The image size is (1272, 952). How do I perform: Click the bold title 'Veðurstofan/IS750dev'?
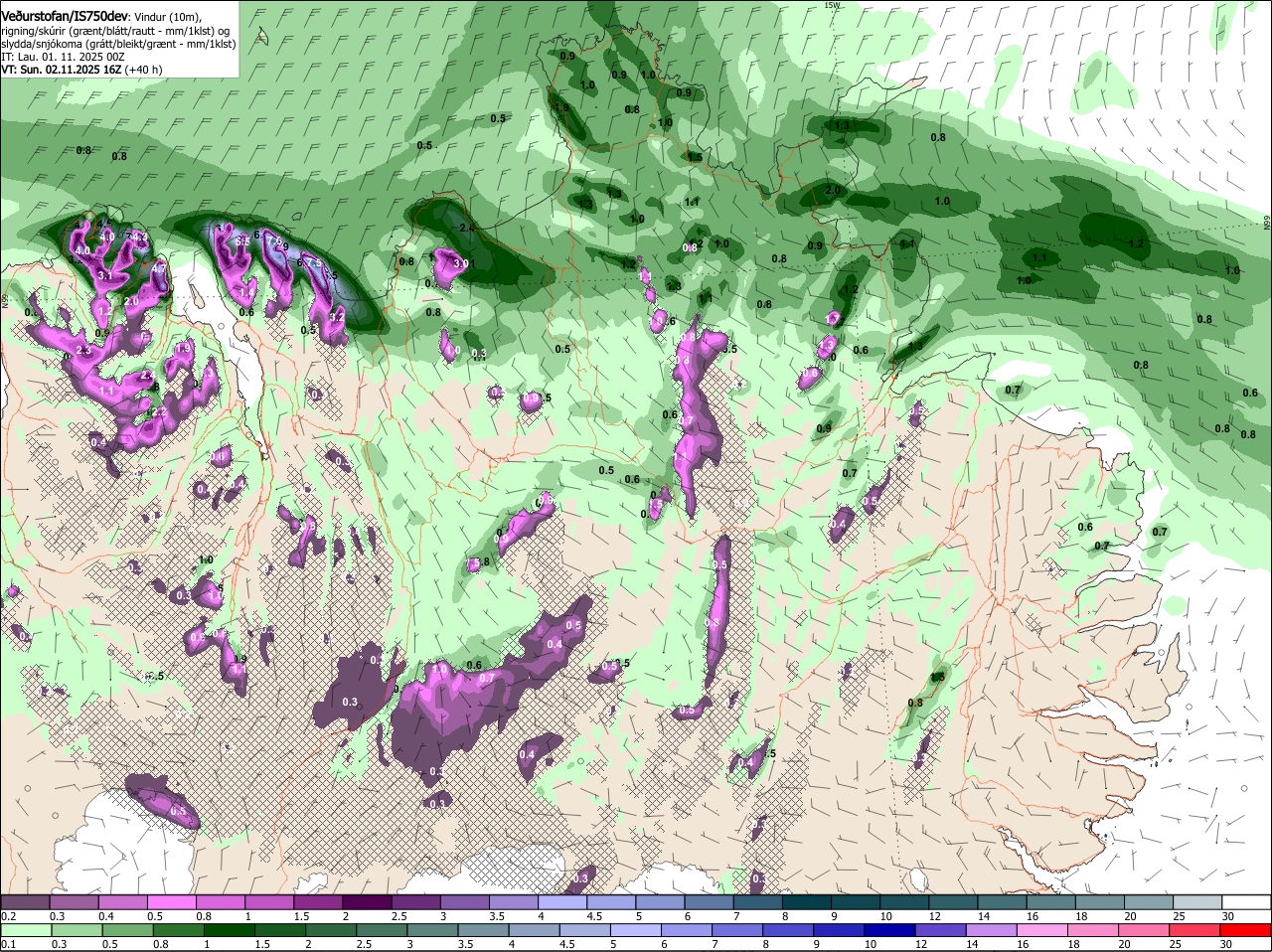coord(65,16)
